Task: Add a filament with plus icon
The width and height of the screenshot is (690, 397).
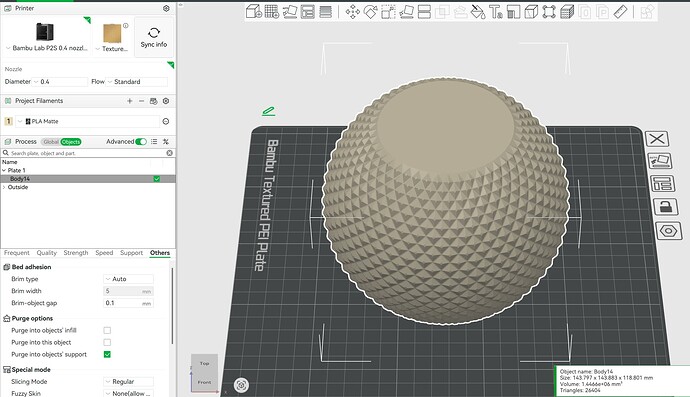Action: coord(129,101)
